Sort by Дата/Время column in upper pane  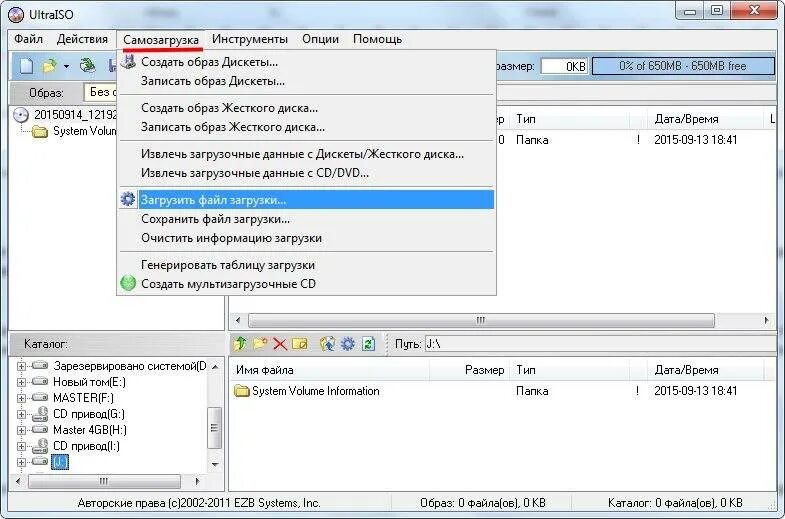[705, 119]
